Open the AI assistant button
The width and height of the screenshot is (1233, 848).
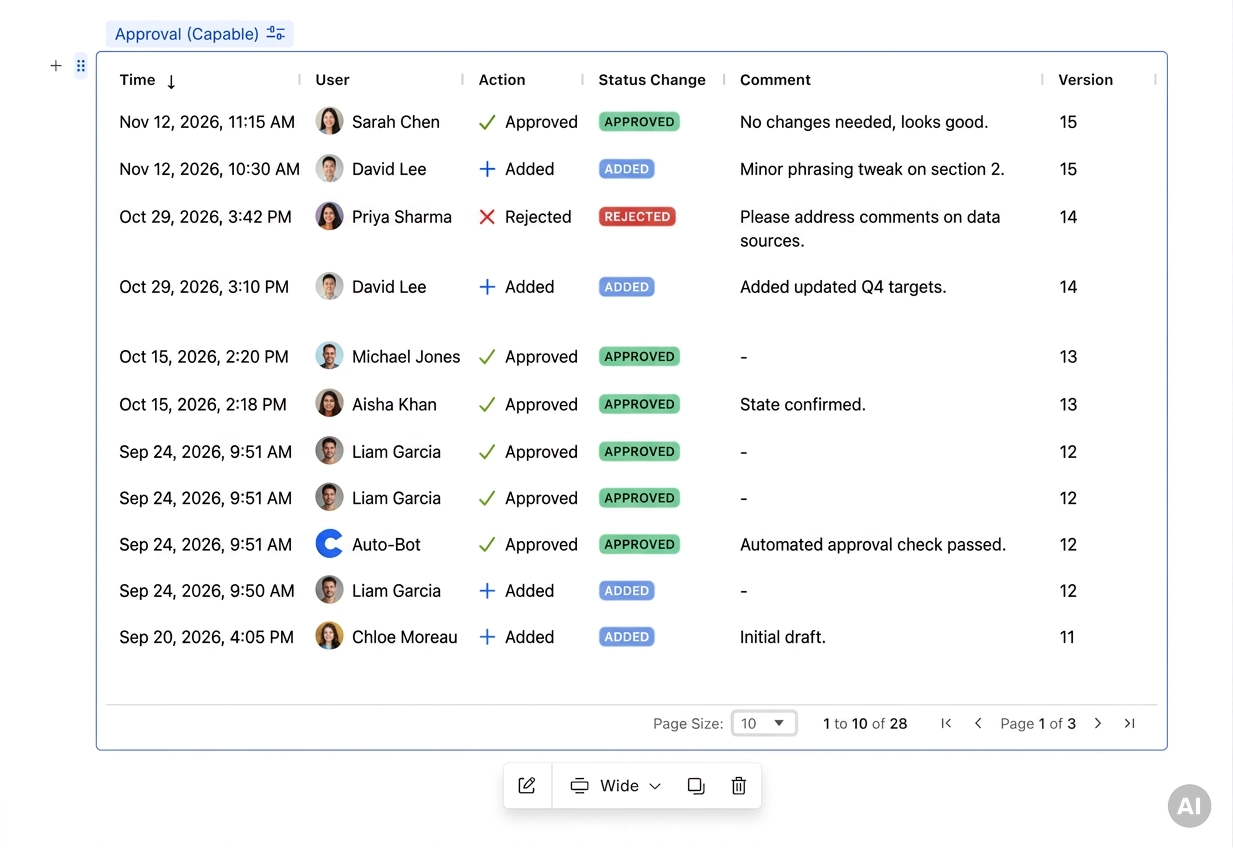point(1189,806)
